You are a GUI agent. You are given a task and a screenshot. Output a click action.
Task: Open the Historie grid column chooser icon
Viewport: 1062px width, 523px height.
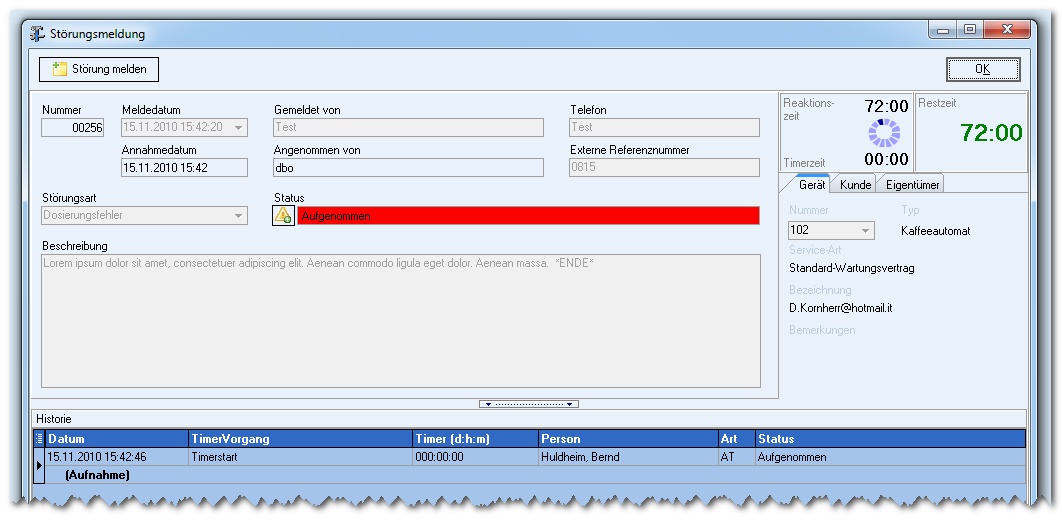tap(39, 439)
